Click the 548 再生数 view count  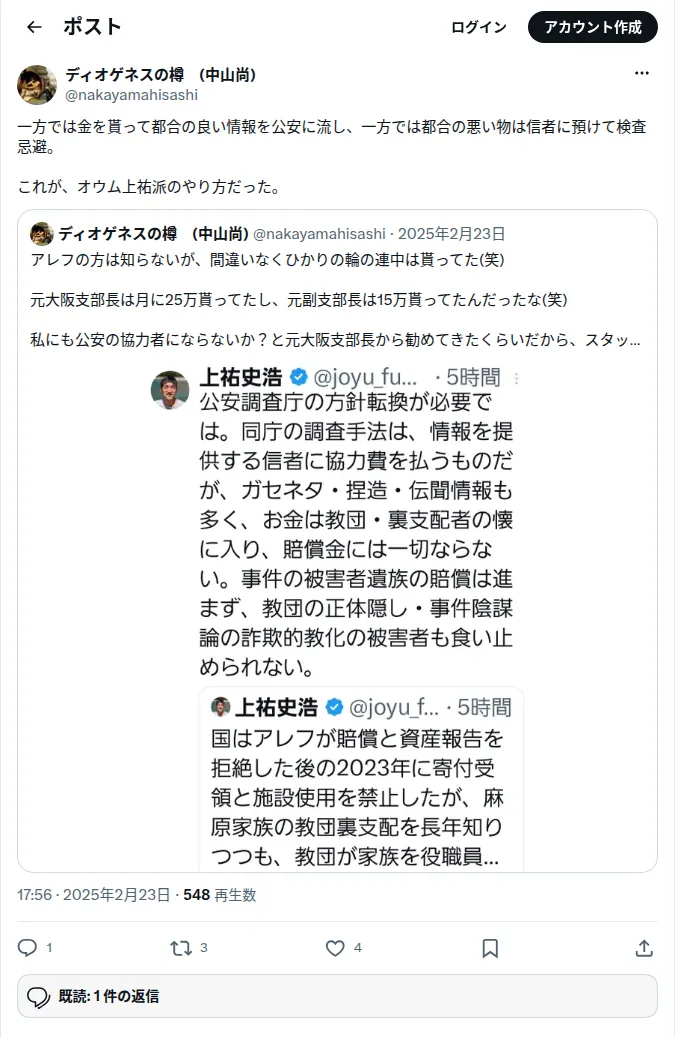(x=220, y=895)
